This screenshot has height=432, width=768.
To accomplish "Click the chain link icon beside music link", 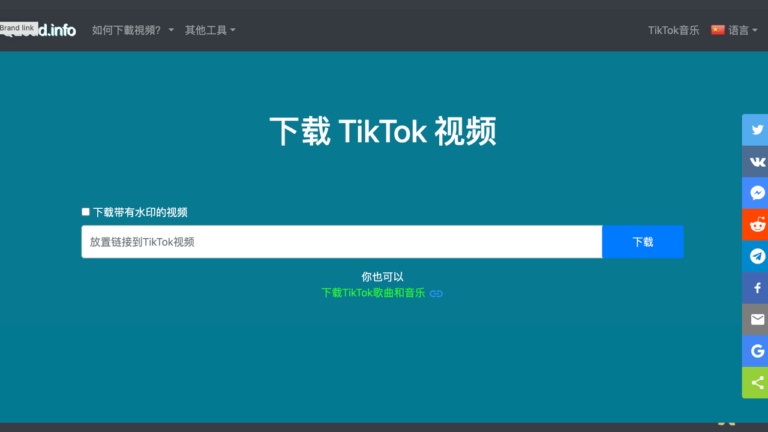I will pyautogui.click(x=436, y=293).
